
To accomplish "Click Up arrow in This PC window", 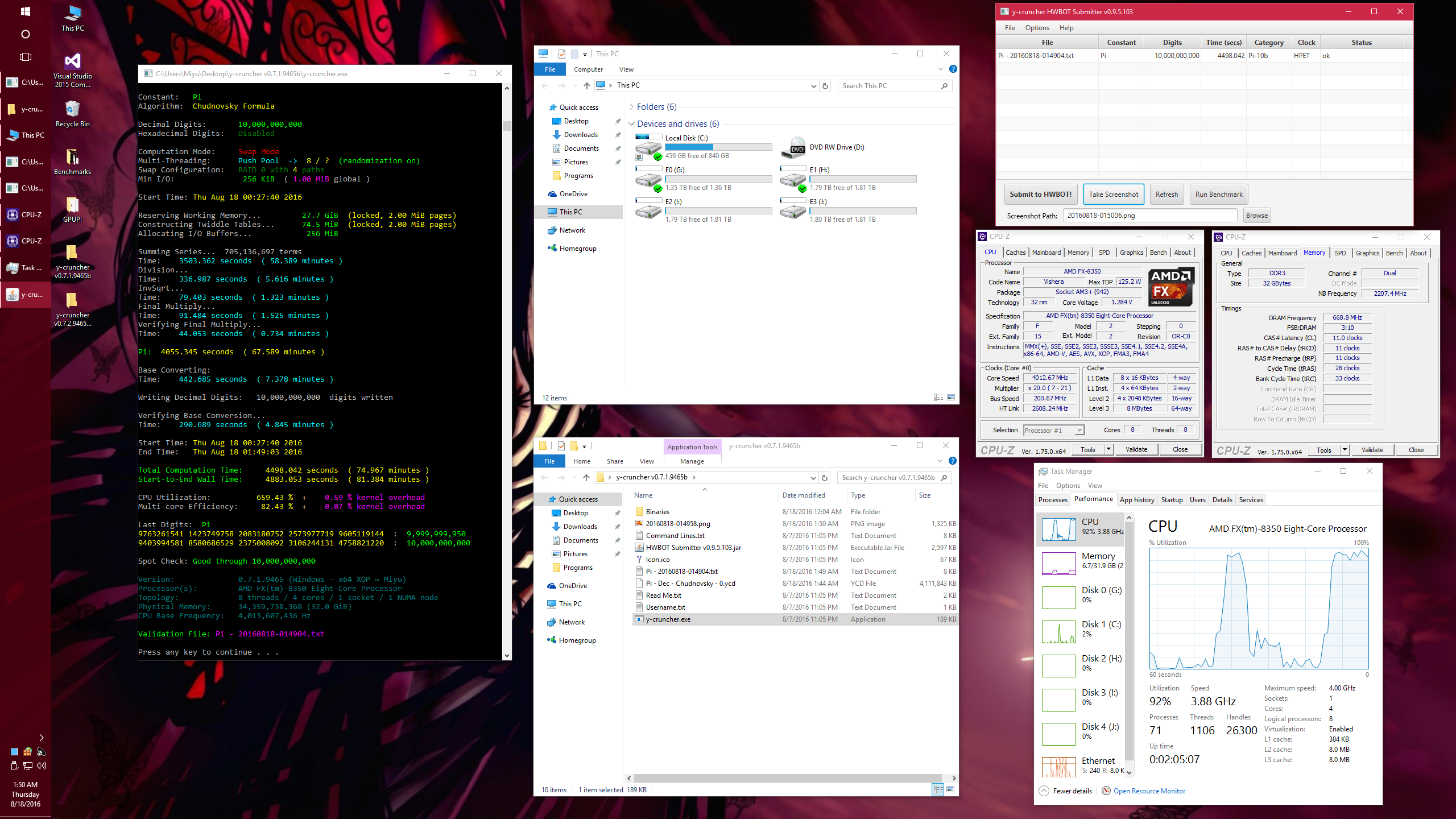I will pyautogui.click(x=586, y=86).
